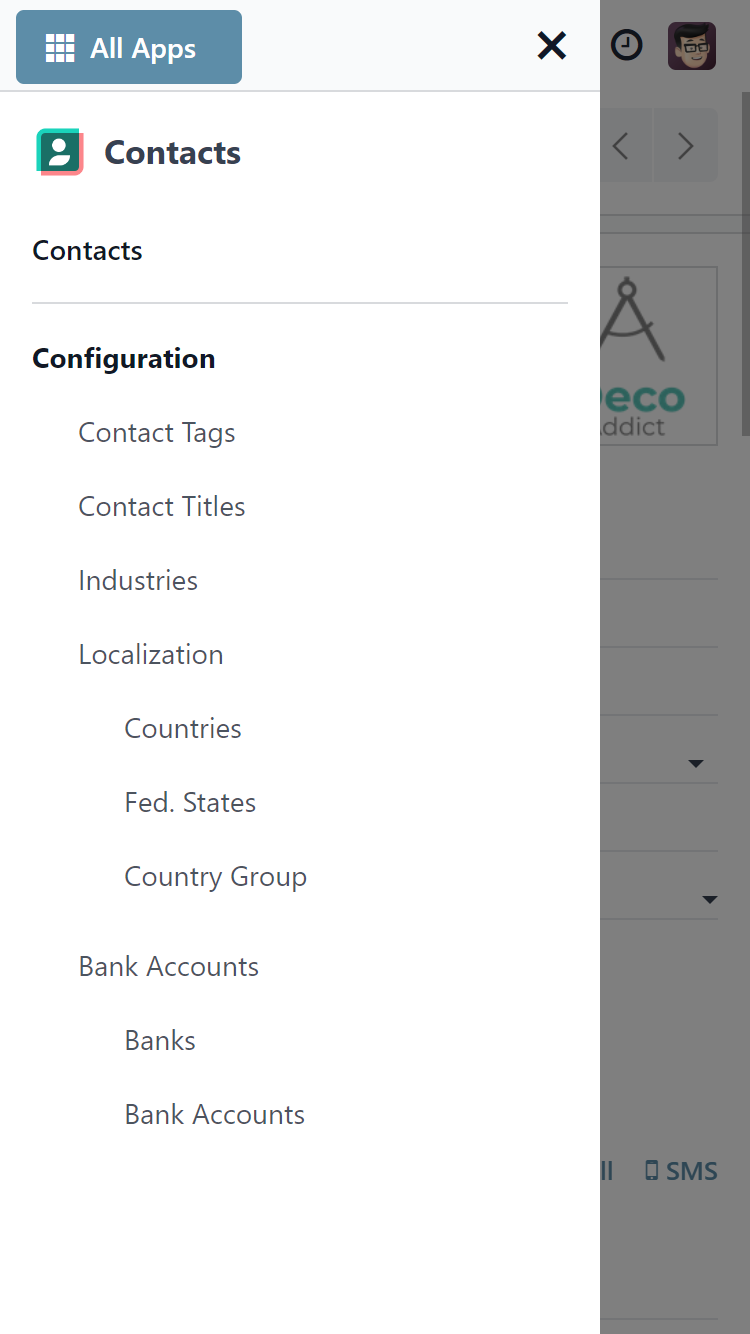Click the clock activities icon

(627, 45)
